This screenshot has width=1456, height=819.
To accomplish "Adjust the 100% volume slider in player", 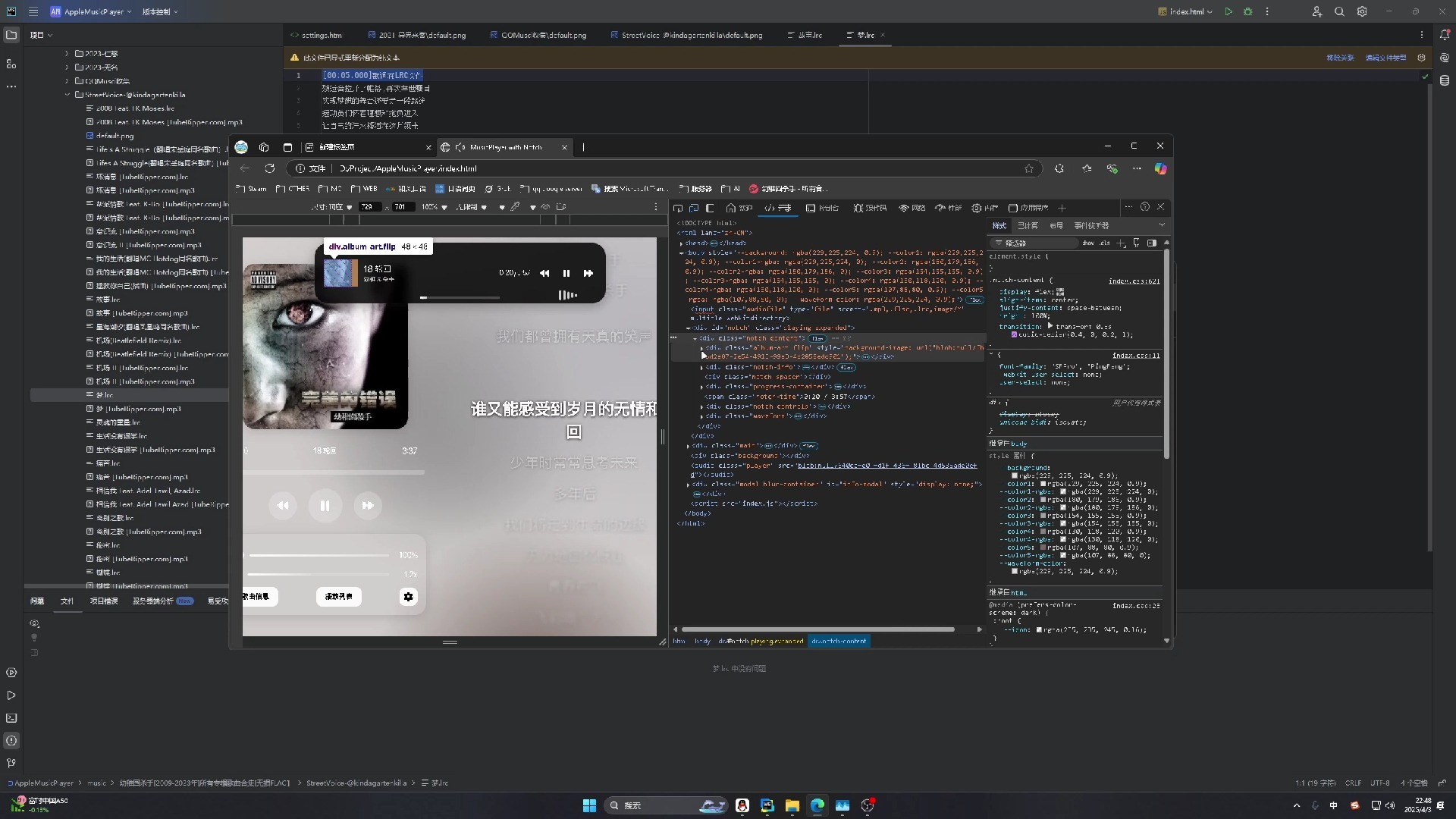I will (320, 555).
